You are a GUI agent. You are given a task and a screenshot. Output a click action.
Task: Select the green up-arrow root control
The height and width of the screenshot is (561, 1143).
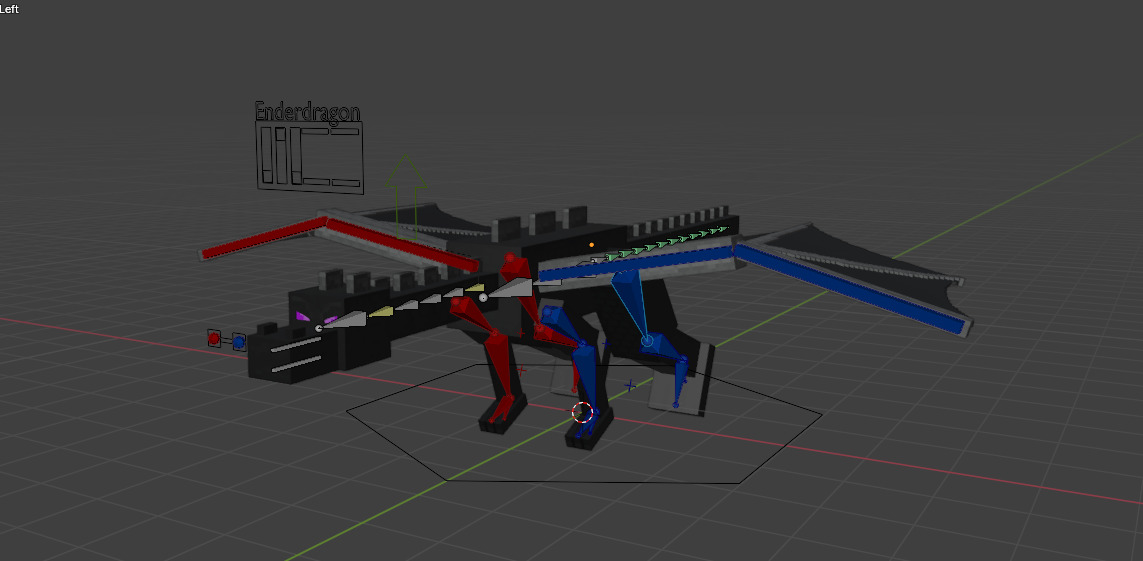pos(406,197)
